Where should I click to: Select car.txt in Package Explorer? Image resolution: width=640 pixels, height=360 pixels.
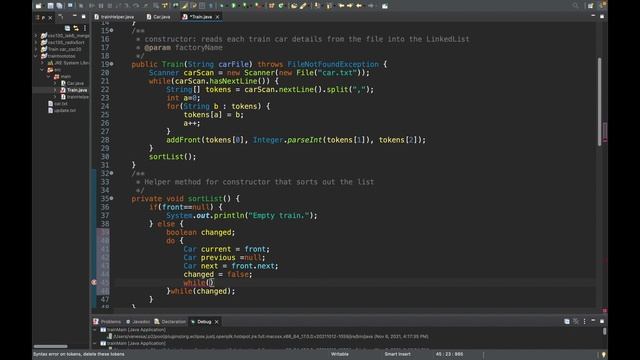58,104
